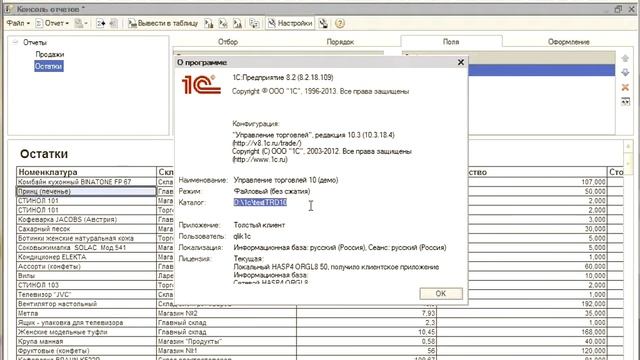Click the selected Каталог path field
Viewport: 640px width, 360px height.
(x=260, y=202)
